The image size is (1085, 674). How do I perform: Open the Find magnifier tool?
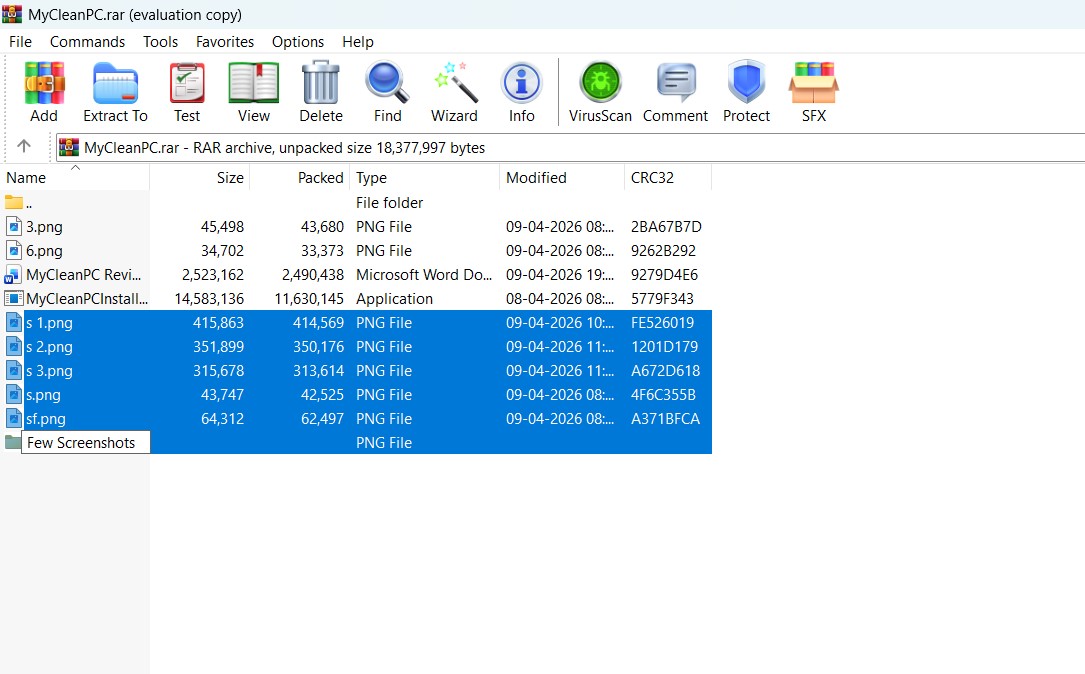[x=387, y=82]
